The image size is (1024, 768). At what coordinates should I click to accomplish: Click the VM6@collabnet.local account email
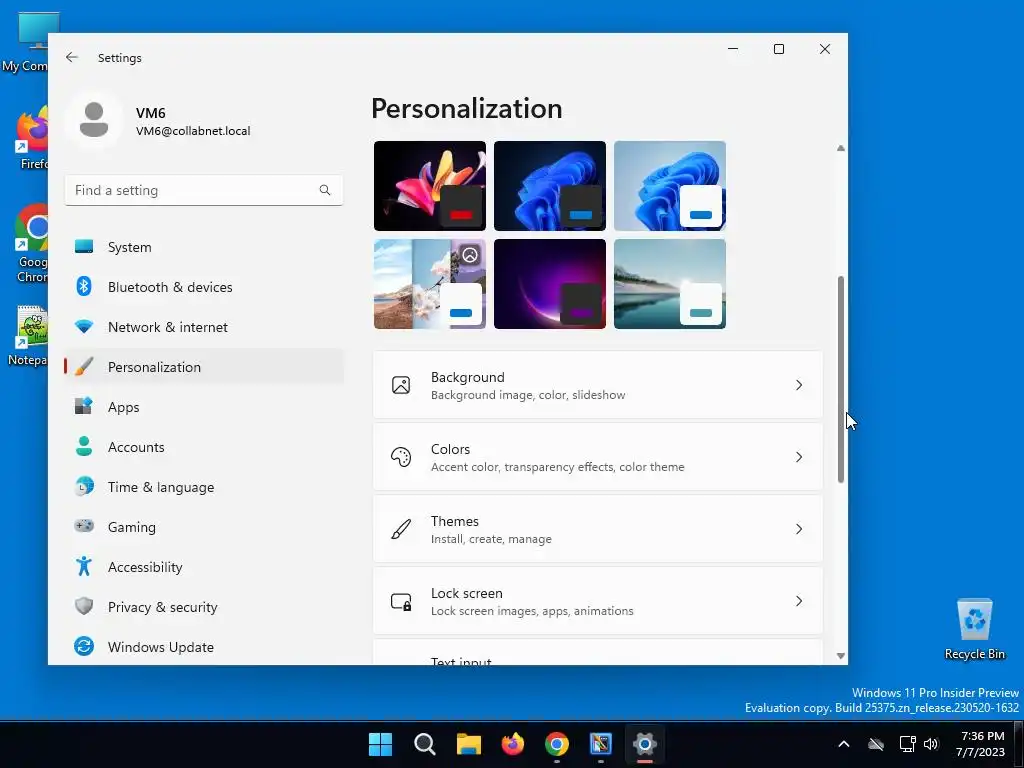(193, 131)
